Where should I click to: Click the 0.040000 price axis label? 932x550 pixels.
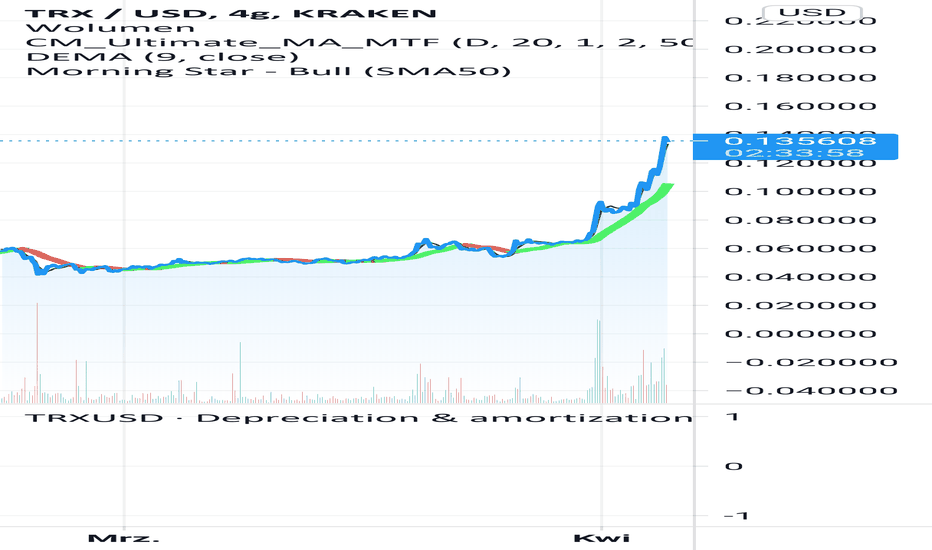click(800, 277)
